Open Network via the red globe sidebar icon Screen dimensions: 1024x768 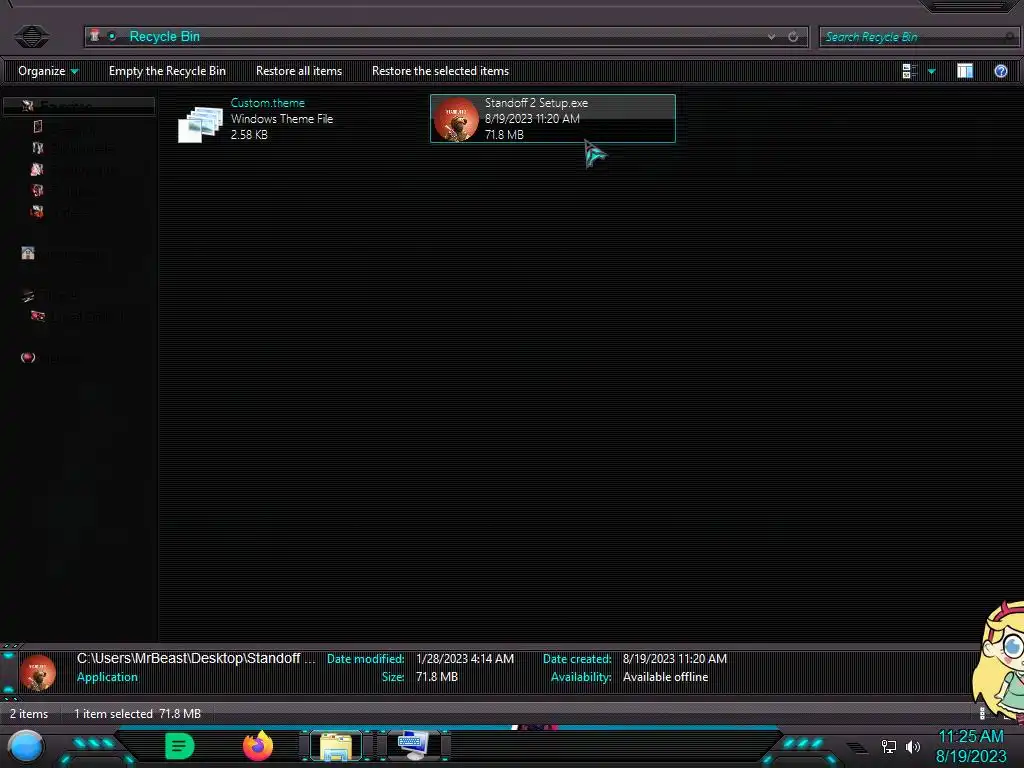27,357
